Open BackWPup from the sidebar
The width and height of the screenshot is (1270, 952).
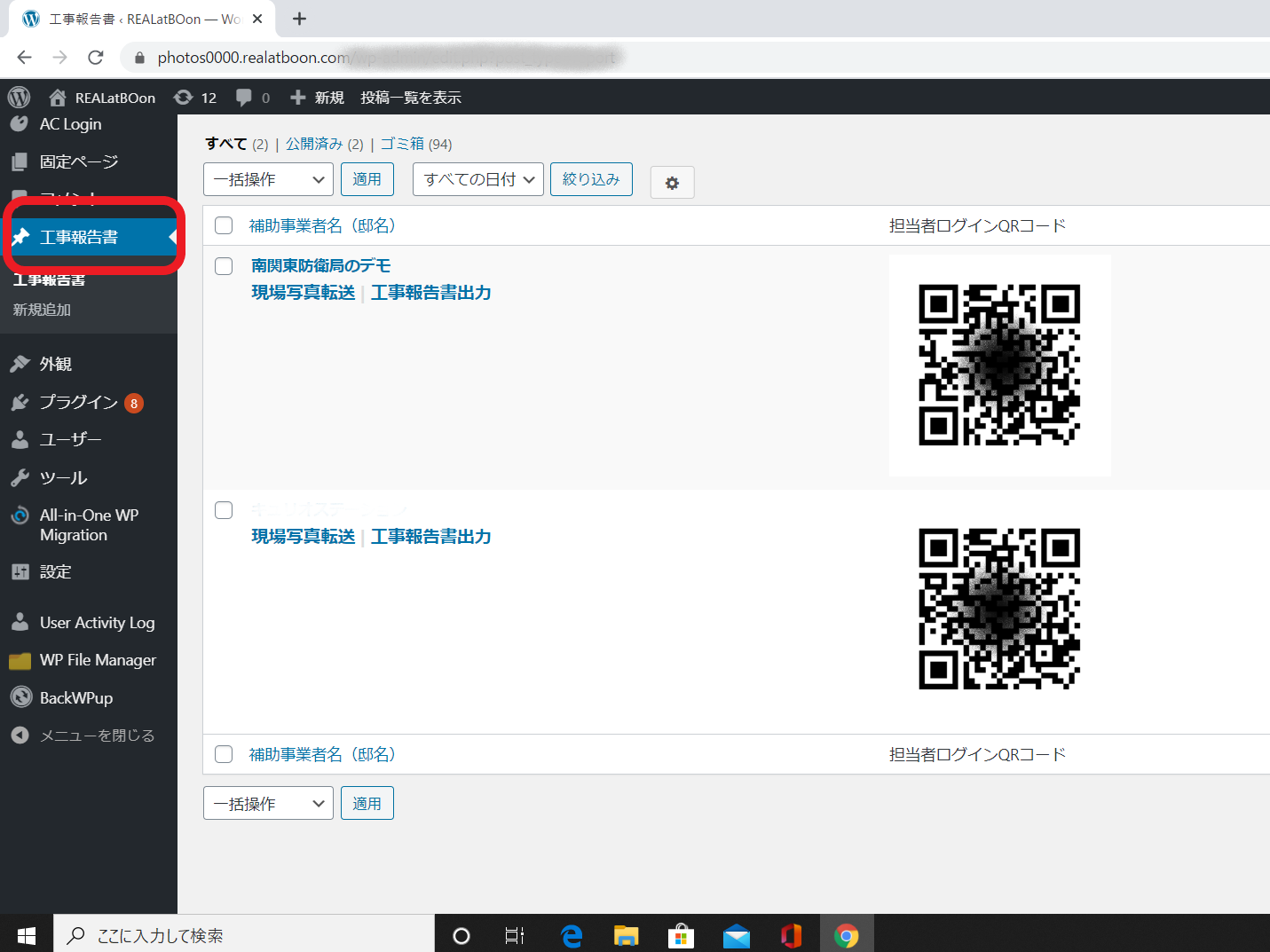75,698
